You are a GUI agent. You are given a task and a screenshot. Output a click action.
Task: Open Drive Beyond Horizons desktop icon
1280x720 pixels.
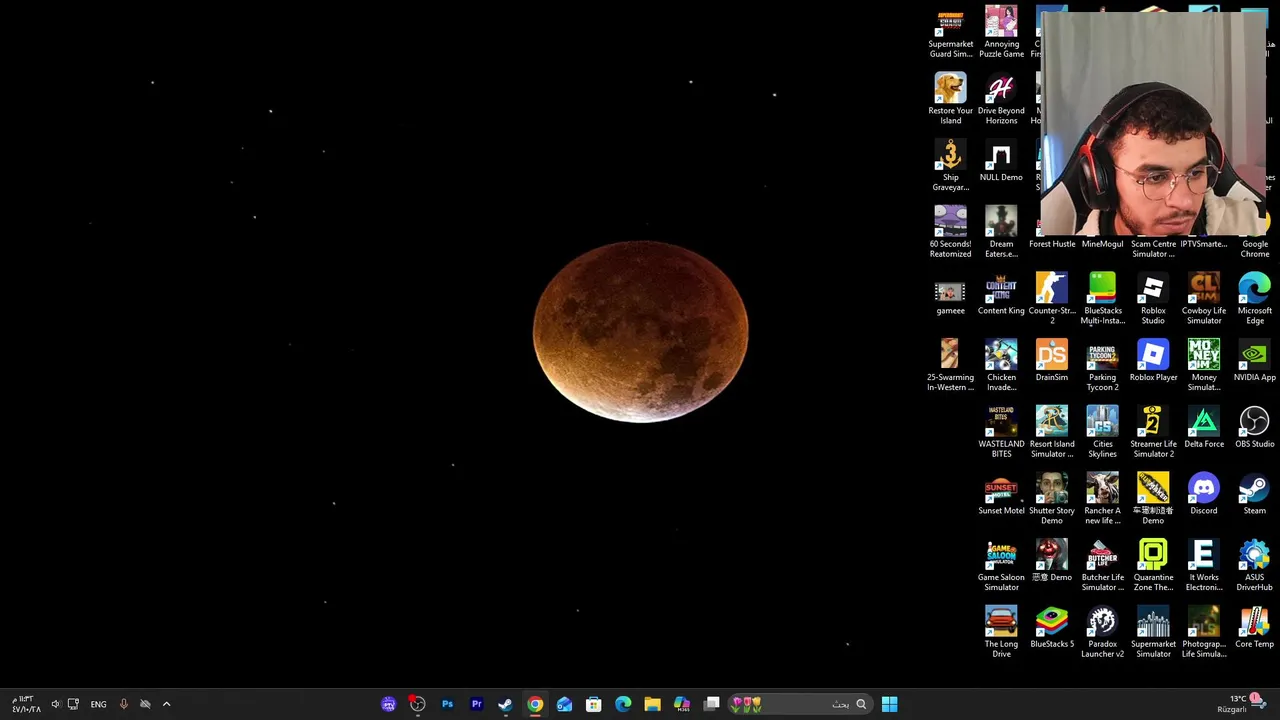pos(1001,98)
